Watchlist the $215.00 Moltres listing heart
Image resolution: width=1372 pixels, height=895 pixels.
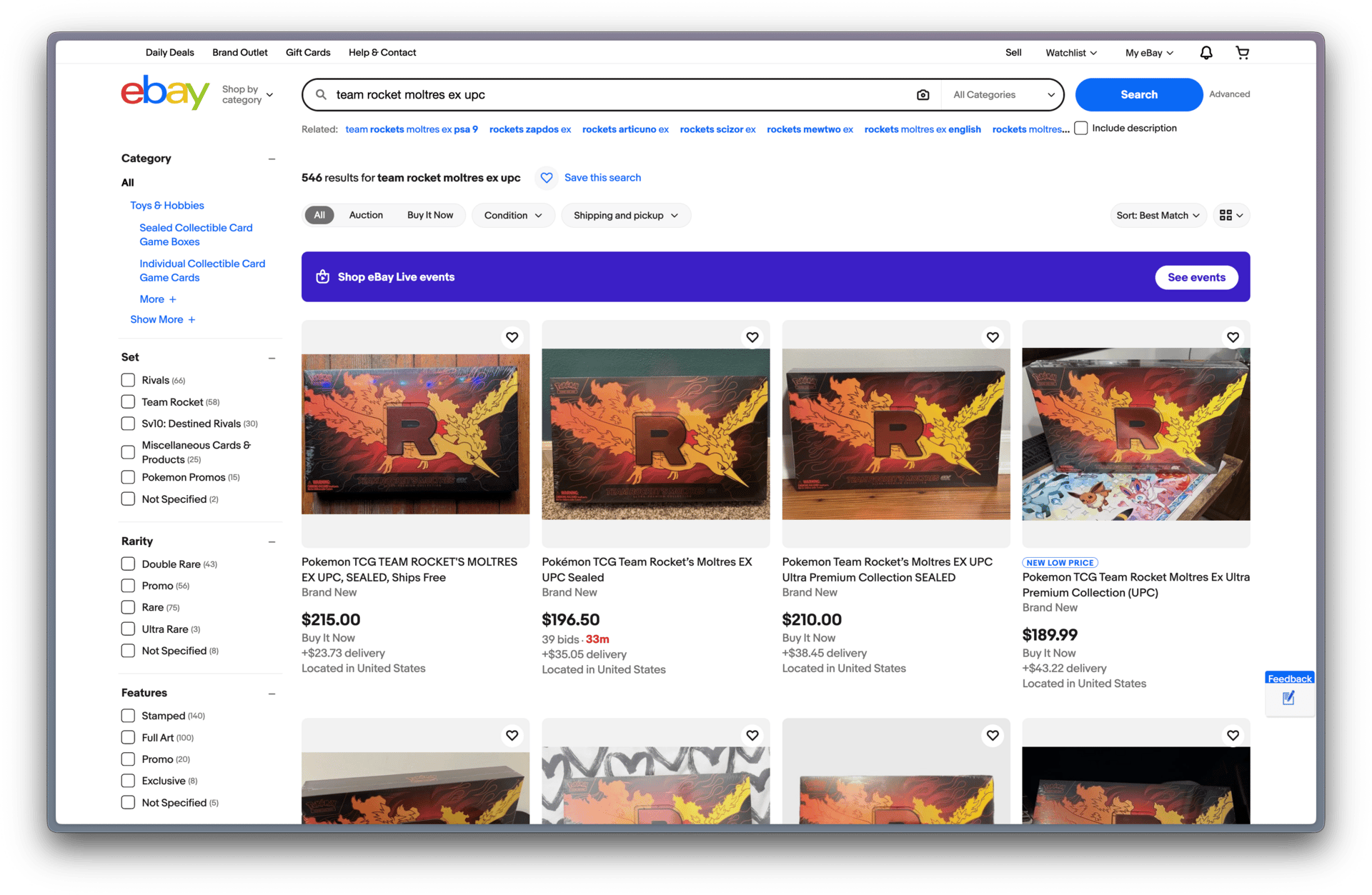tap(512, 337)
